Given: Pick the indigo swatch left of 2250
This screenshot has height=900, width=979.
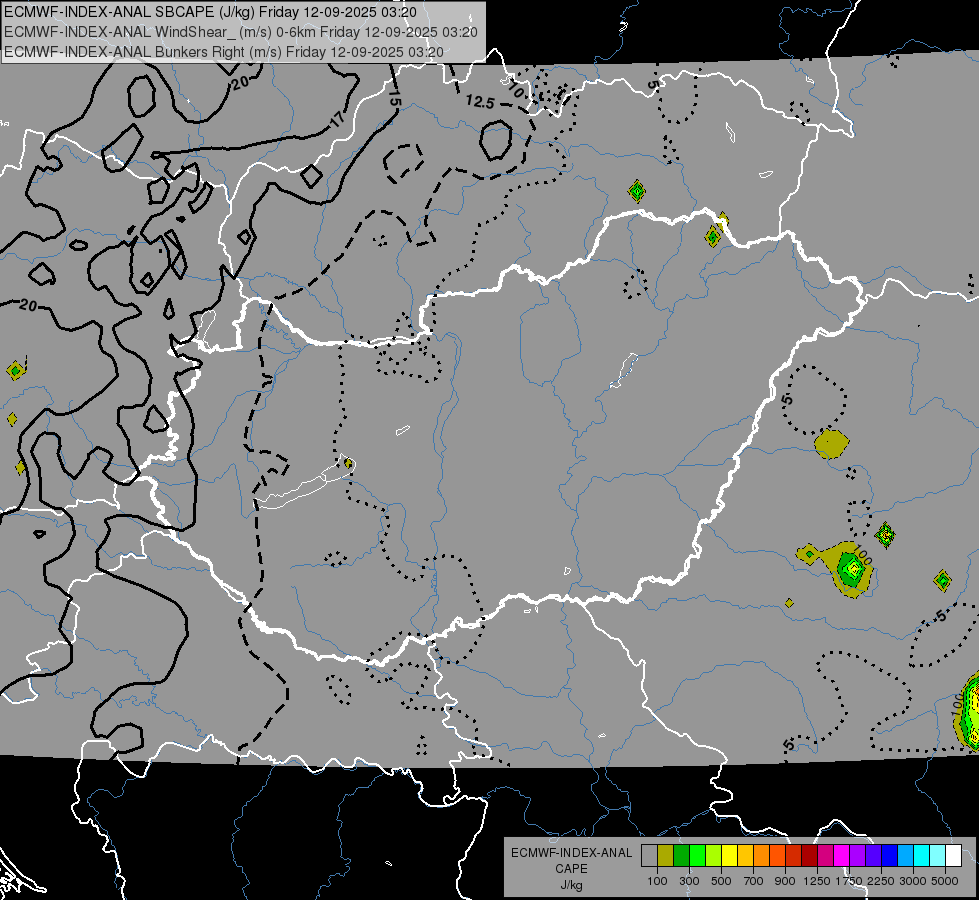Looking at the screenshot, I should tap(873, 855).
